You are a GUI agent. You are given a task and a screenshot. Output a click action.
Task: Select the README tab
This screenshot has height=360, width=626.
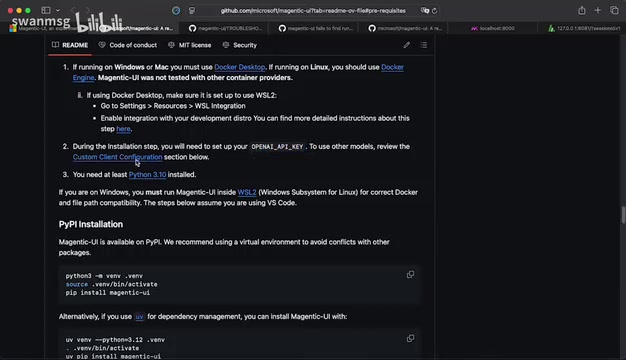pyautogui.click(x=70, y=45)
